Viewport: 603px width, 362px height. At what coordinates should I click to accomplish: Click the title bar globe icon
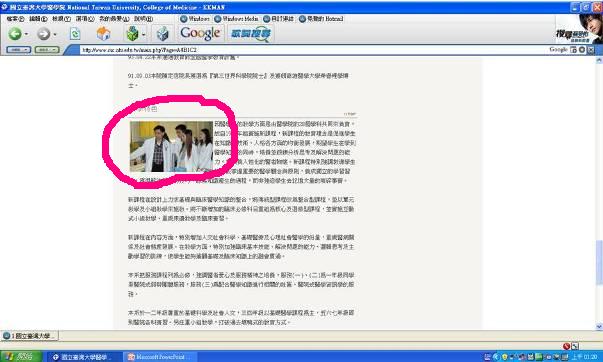click(x=5, y=7)
